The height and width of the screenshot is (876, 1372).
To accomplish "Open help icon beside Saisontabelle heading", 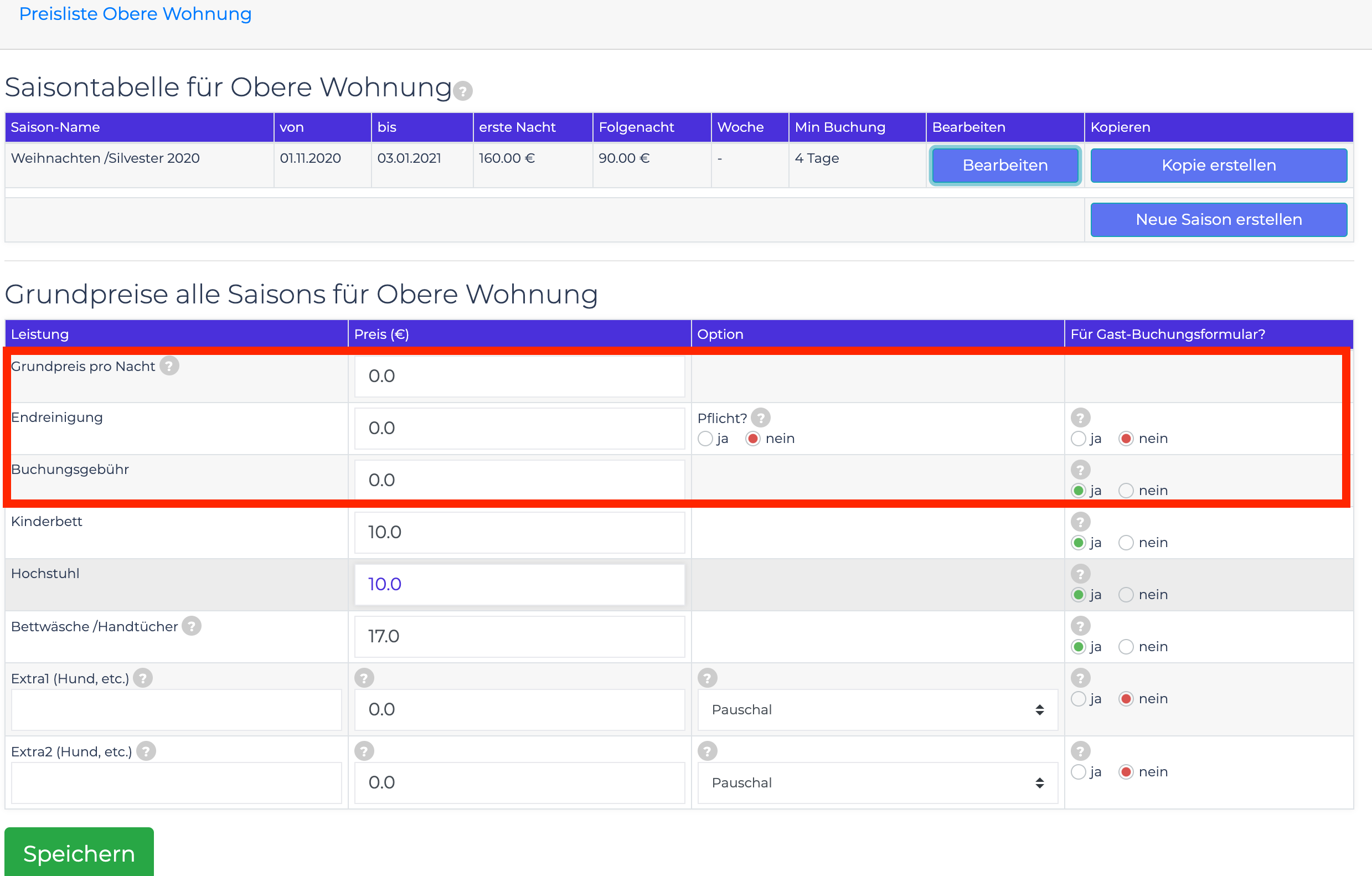I will (x=463, y=91).
